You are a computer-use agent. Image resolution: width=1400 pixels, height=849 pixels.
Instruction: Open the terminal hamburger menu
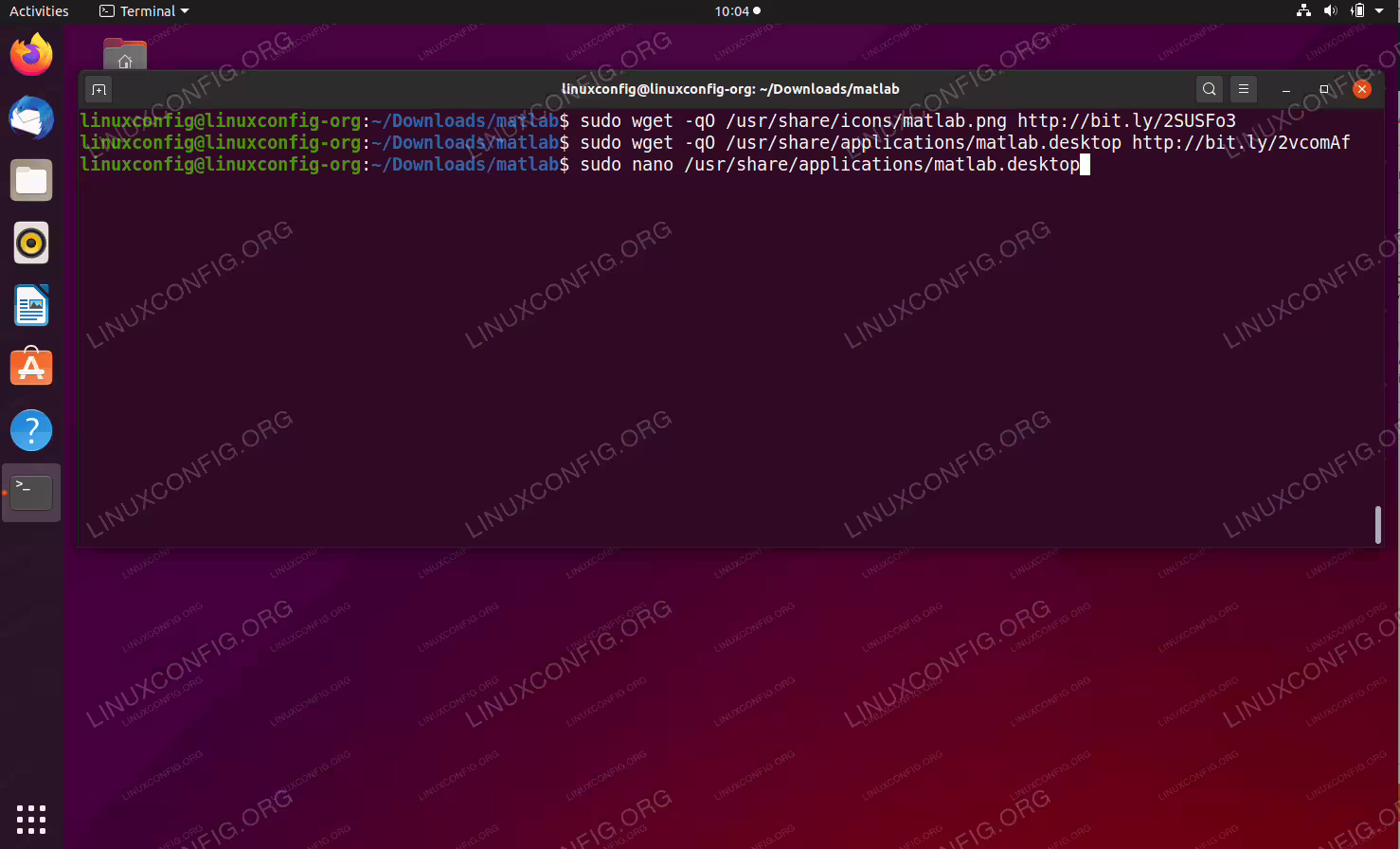(x=1244, y=89)
